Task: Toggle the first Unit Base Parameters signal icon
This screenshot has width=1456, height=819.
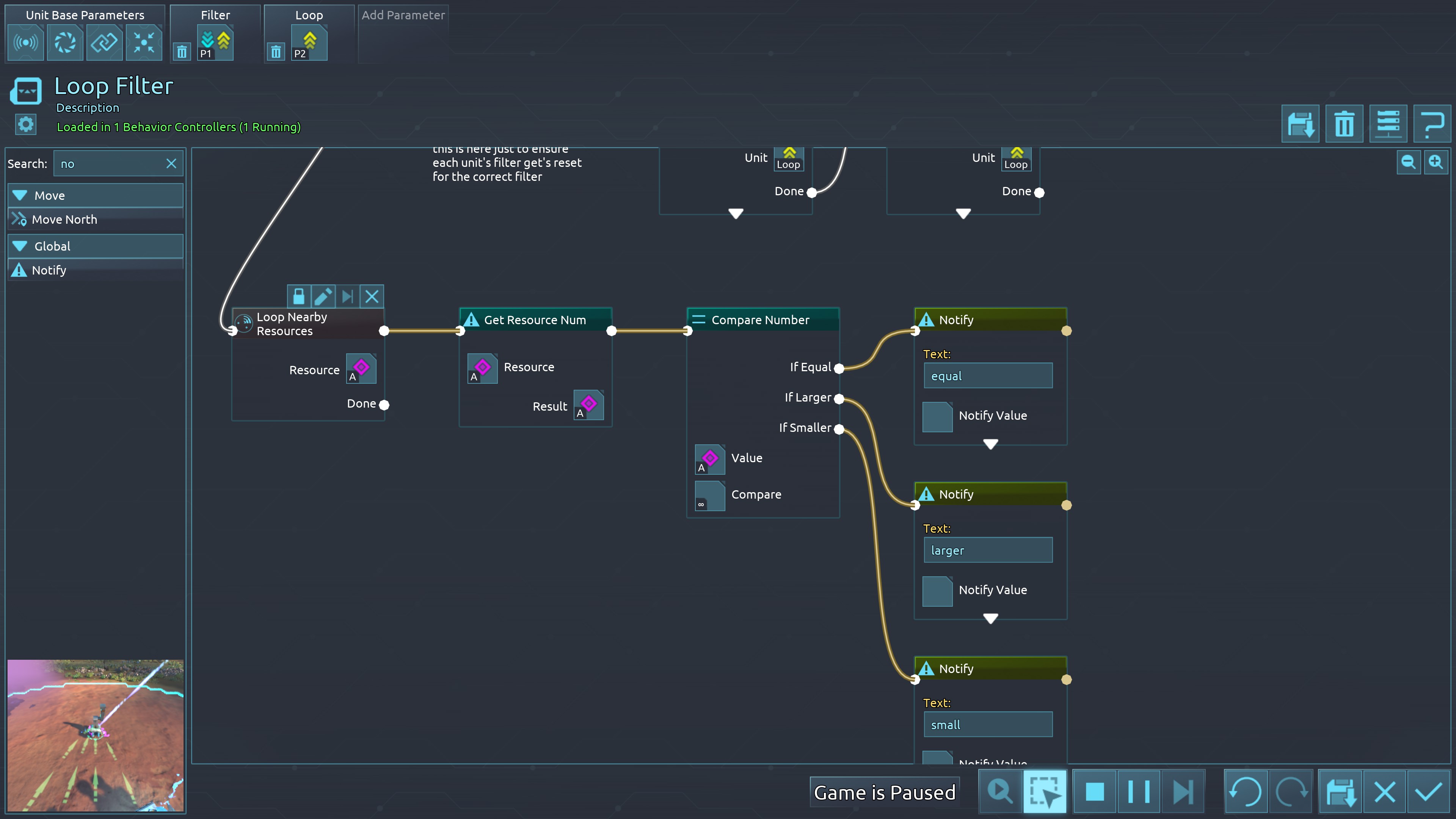Action: pyautogui.click(x=25, y=43)
